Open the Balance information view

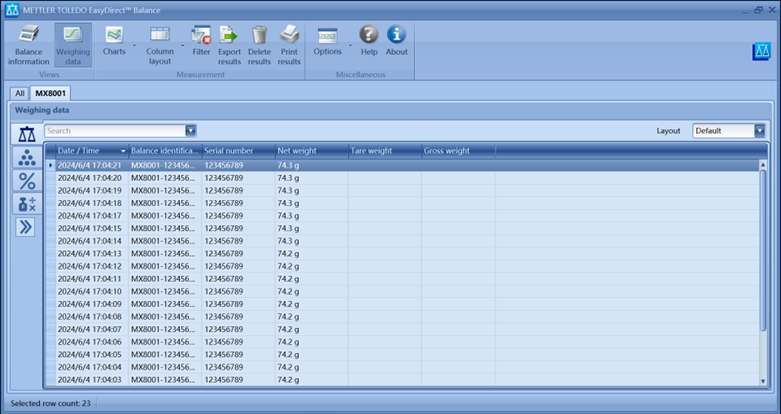[x=28, y=45]
